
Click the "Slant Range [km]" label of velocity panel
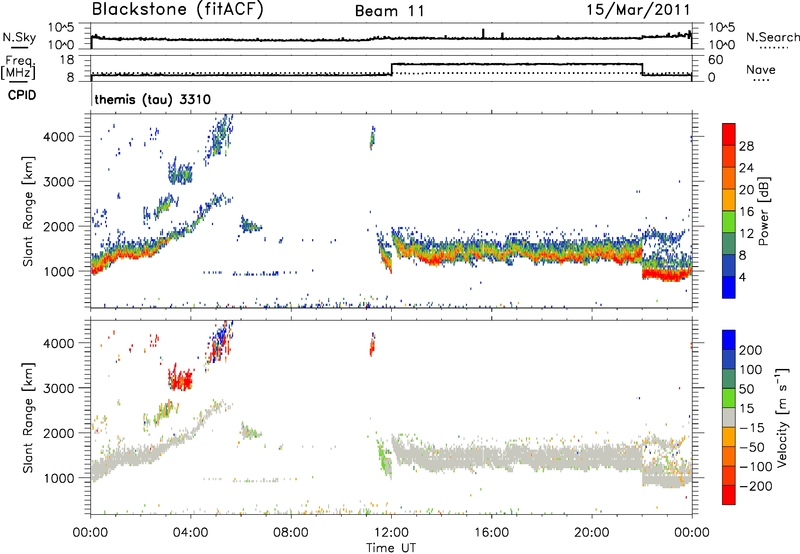point(28,418)
